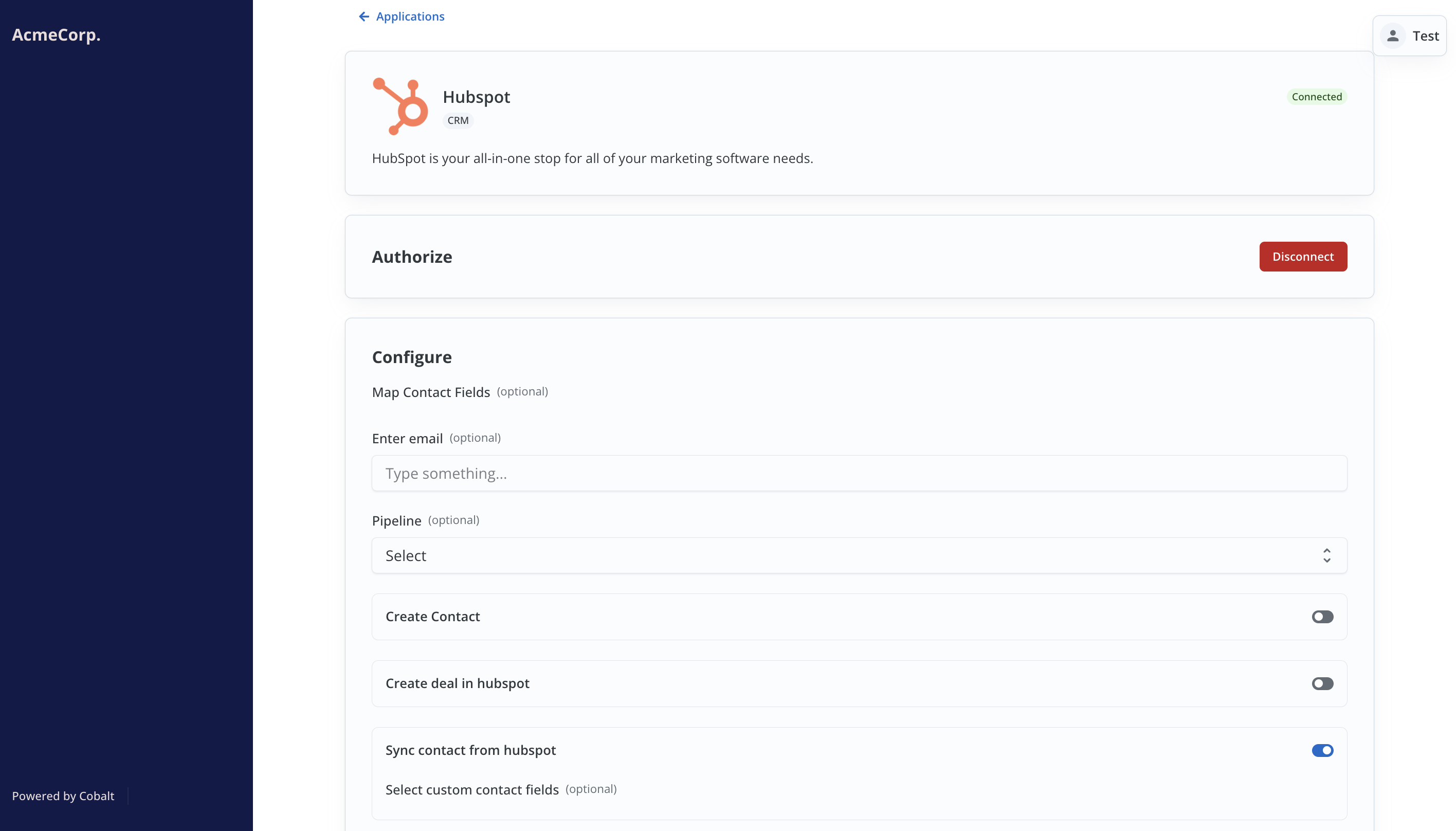Click the AcmeCorp logo in the sidebar
This screenshot has width=1456, height=831.
pos(57,35)
